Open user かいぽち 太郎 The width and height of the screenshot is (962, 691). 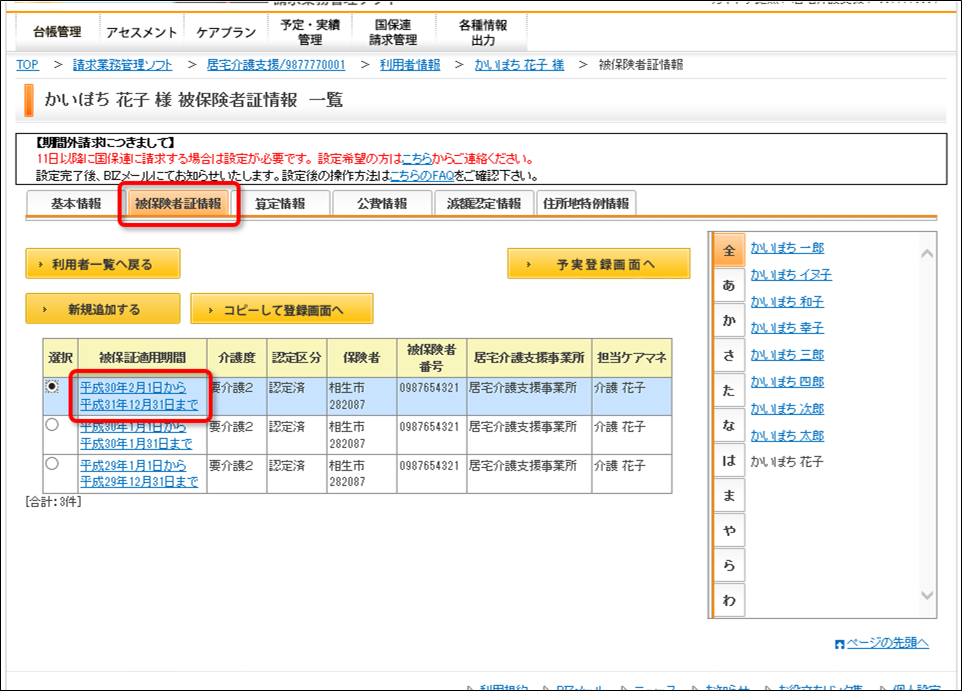click(787, 436)
